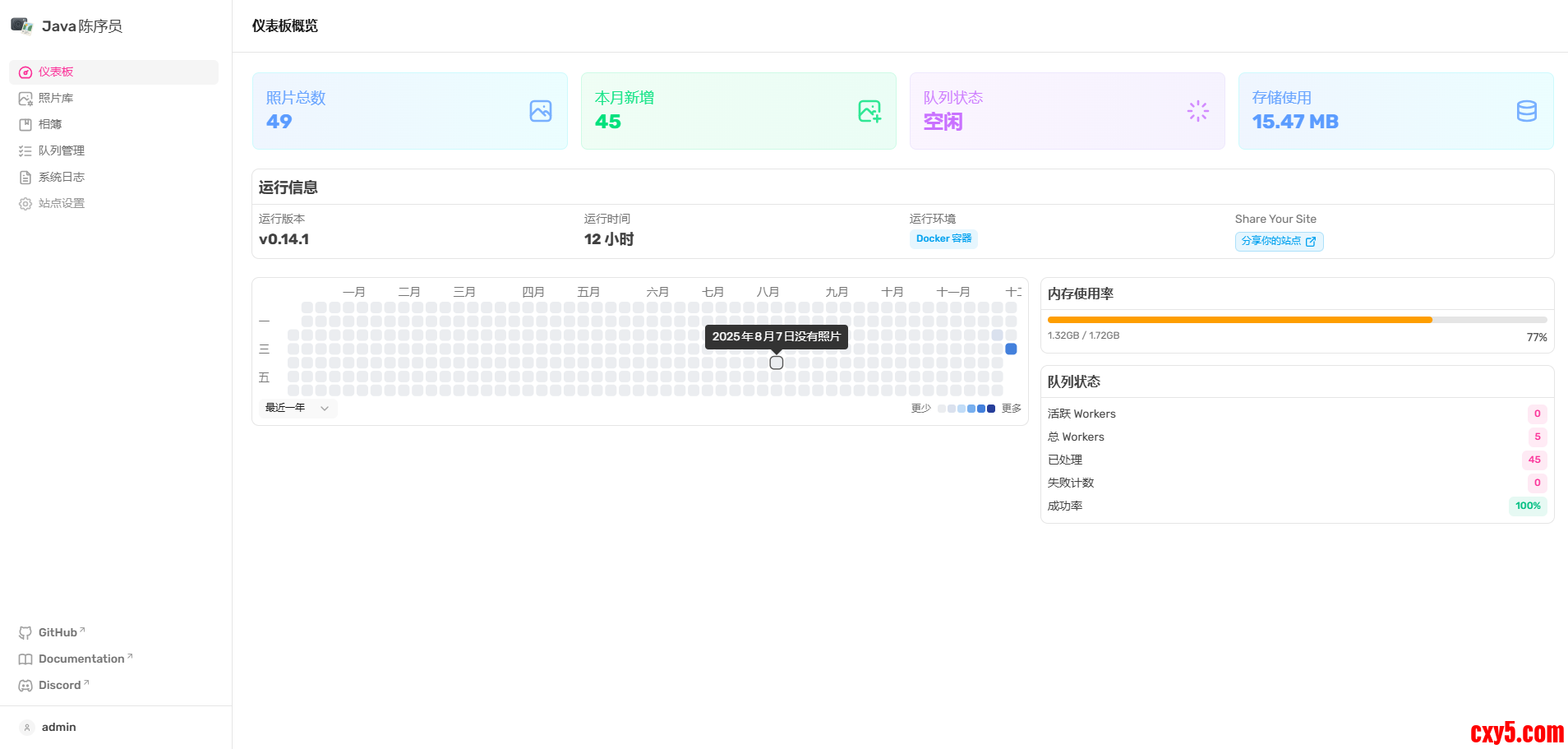Open 系统日志 from the sidebar

(62, 178)
